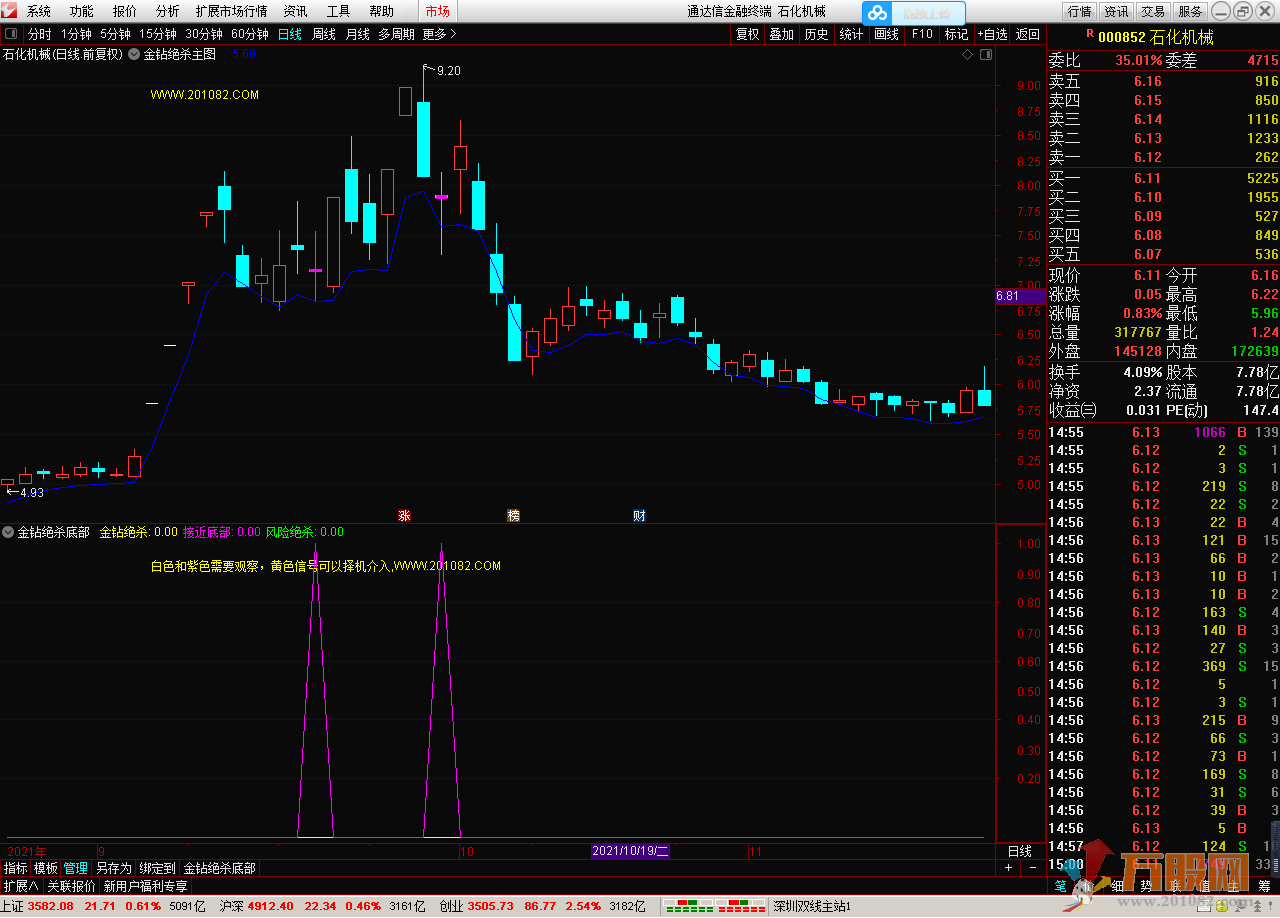The height and width of the screenshot is (918, 1280).
Task: Click the 财 marker under the chart
Action: (639, 516)
